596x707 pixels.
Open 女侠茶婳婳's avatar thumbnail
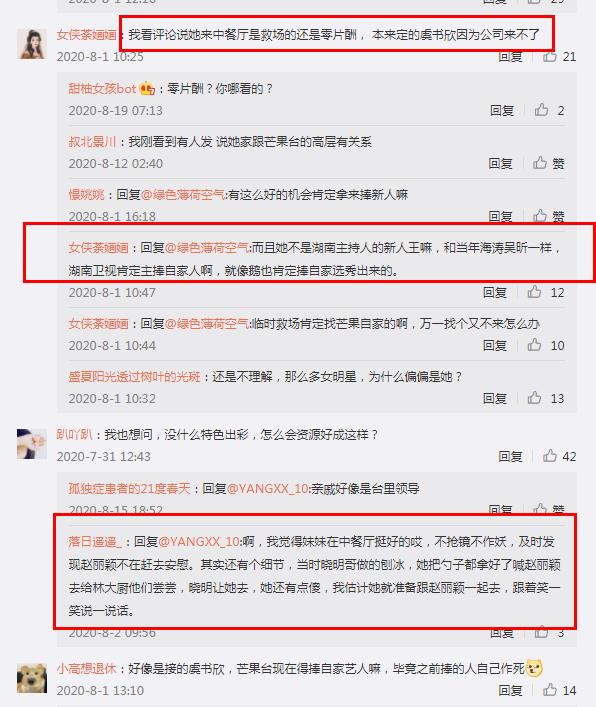pyautogui.click(x=32, y=44)
